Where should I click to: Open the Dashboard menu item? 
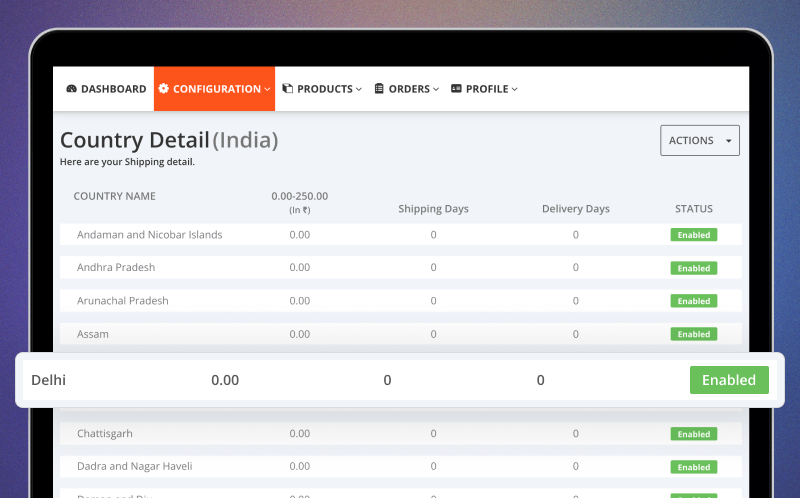click(106, 89)
